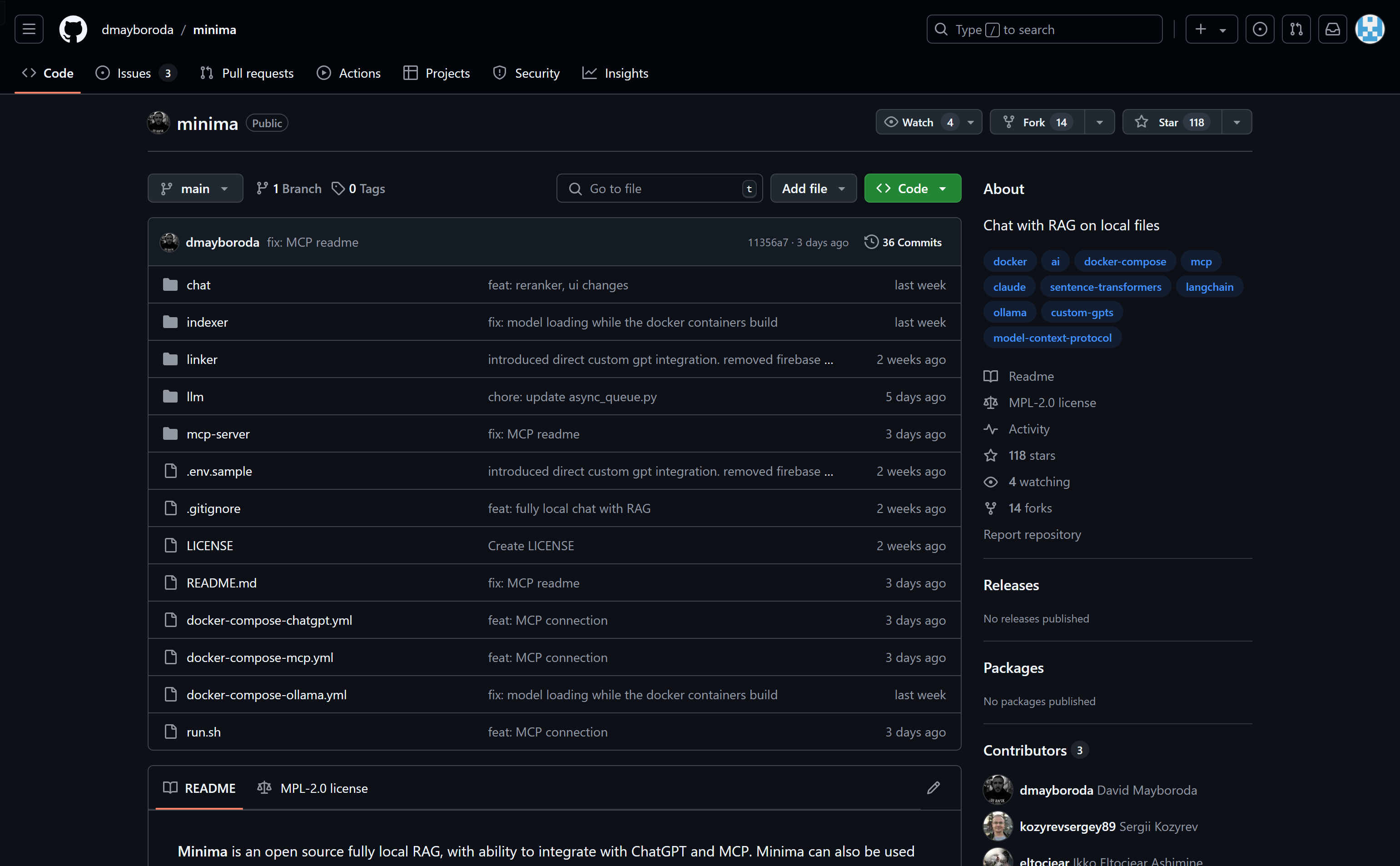Expand the create new dropdown arrow

click(x=1222, y=30)
